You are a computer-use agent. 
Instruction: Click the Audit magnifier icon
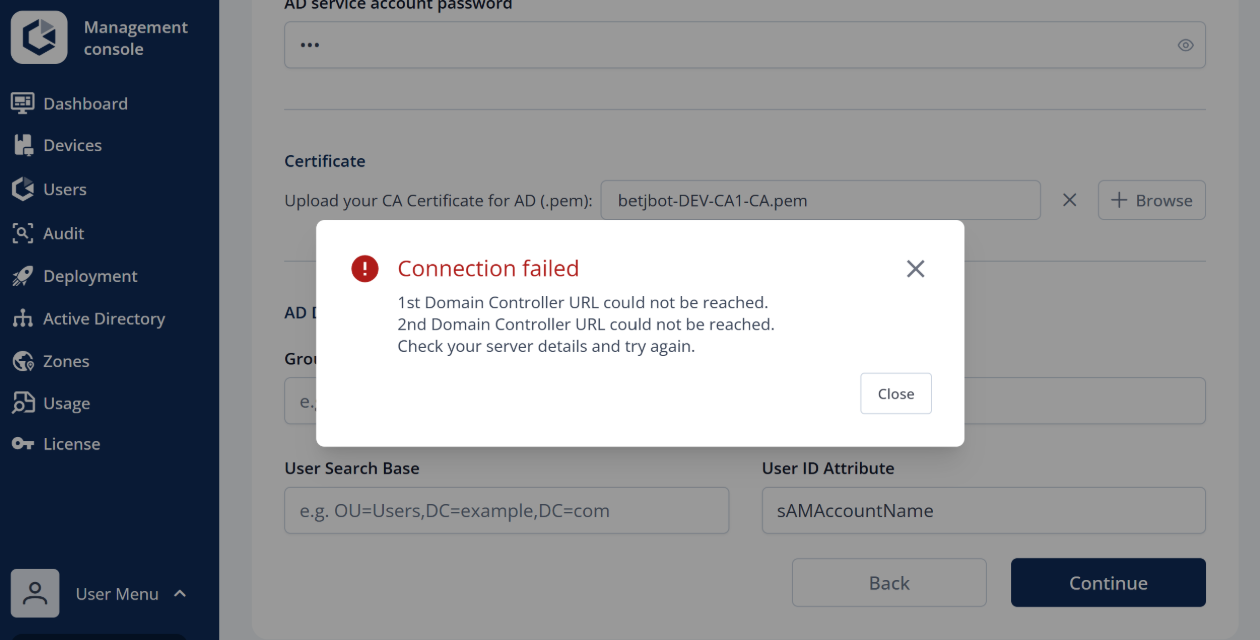pyautogui.click(x=22, y=233)
